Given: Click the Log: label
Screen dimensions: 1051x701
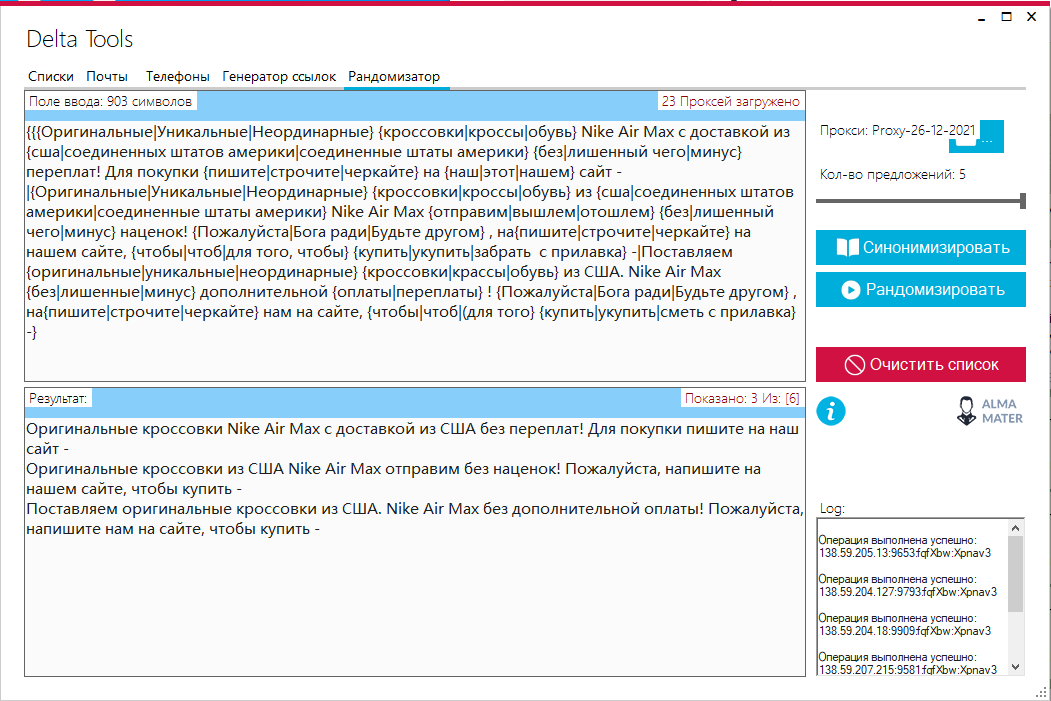Looking at the screenshot, I should 832,508.
